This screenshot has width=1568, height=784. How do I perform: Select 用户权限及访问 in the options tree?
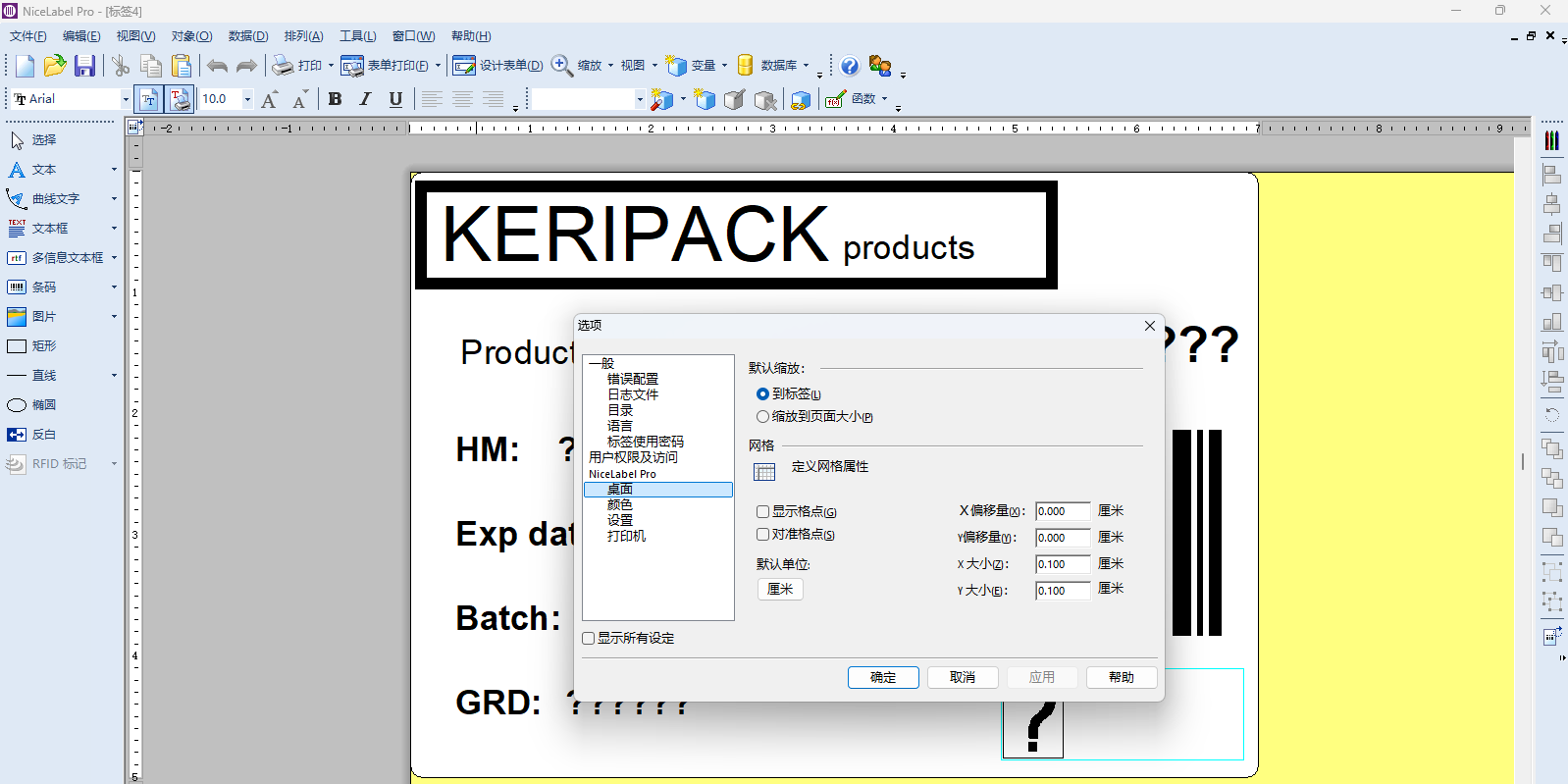[633, 457]
